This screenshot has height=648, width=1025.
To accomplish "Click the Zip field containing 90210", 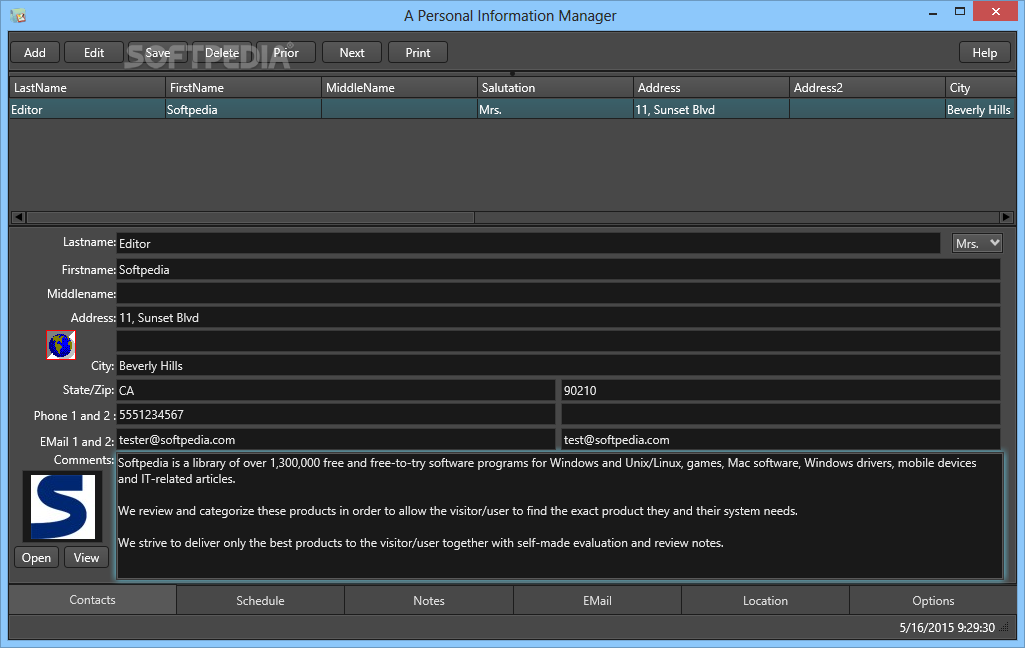I will coord(781,390).
